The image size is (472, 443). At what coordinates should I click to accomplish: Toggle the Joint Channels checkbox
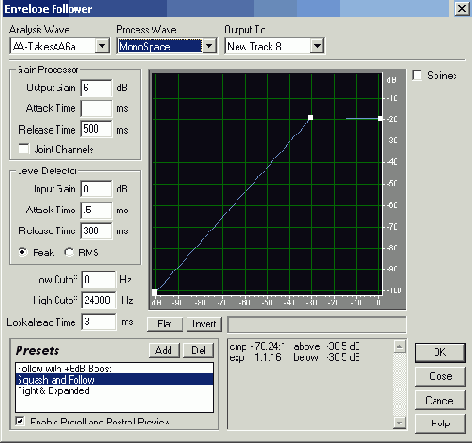(24, 149)
